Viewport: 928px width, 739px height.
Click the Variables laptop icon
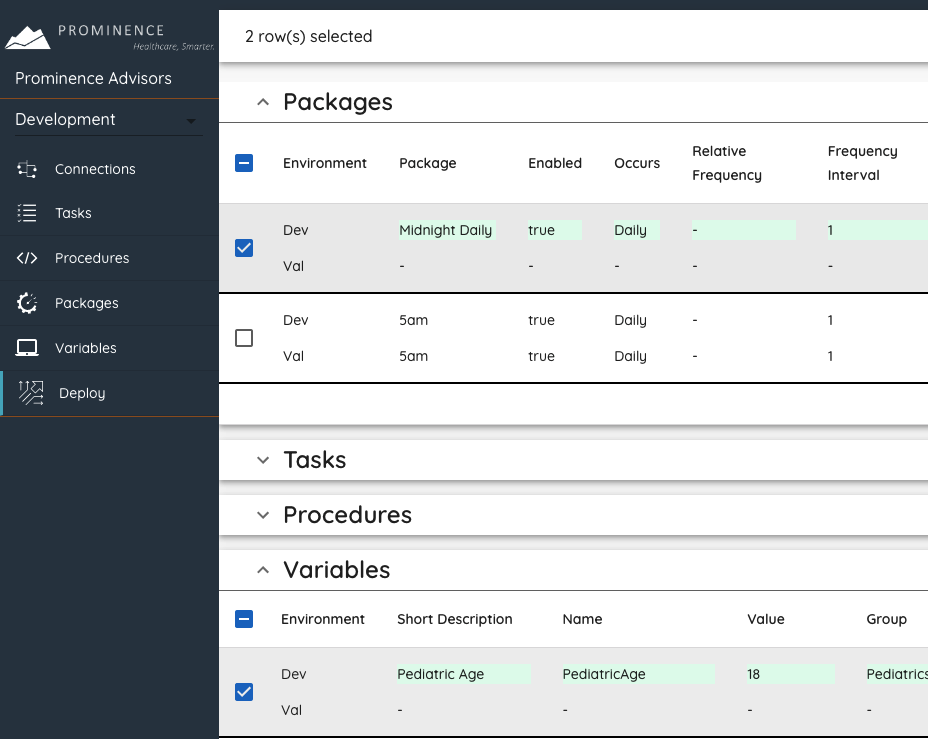27,348
